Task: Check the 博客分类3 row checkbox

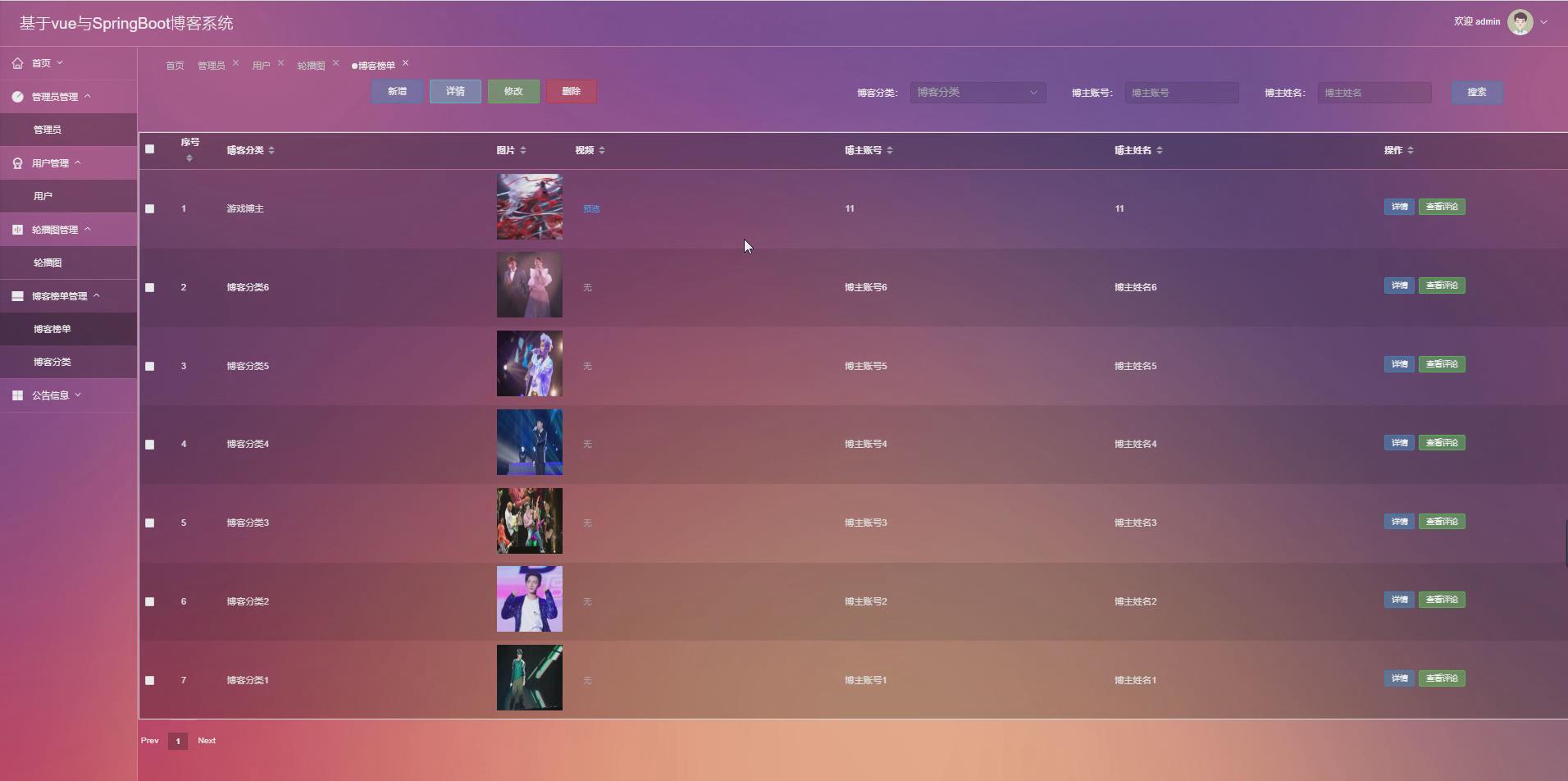Action: pos(149,523)
